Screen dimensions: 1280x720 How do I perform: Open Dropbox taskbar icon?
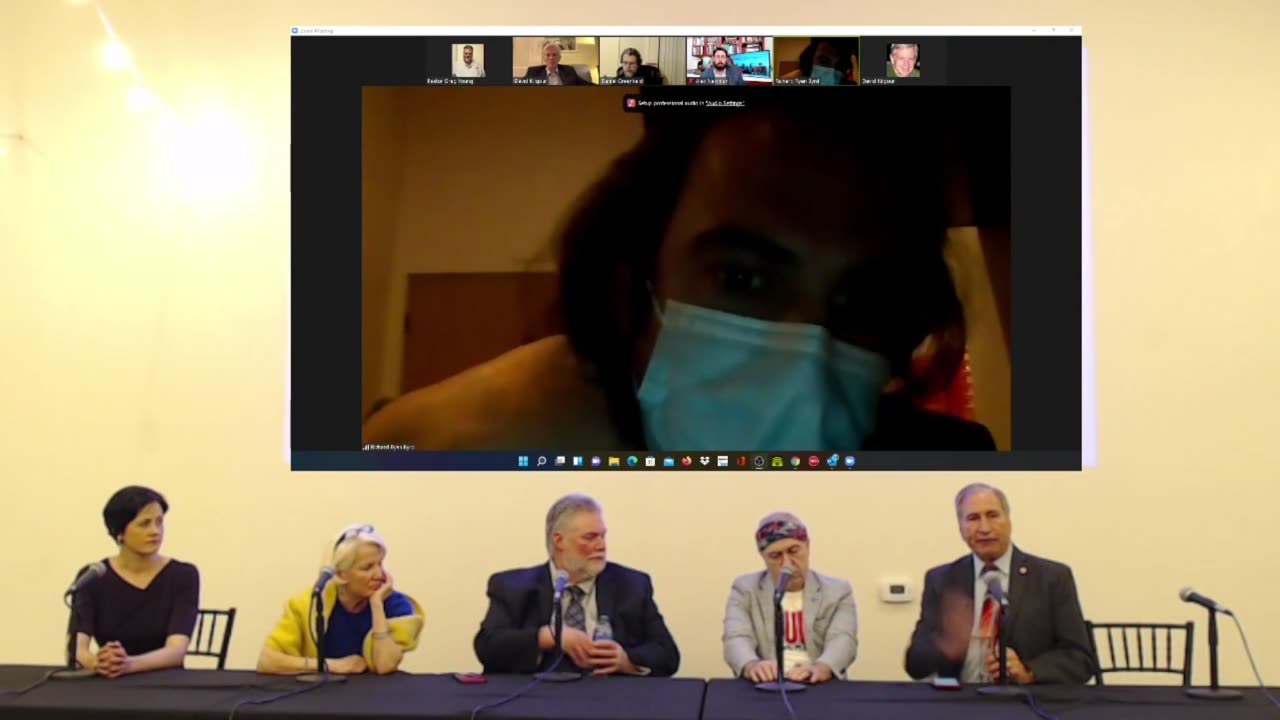(x=705, y=461)
